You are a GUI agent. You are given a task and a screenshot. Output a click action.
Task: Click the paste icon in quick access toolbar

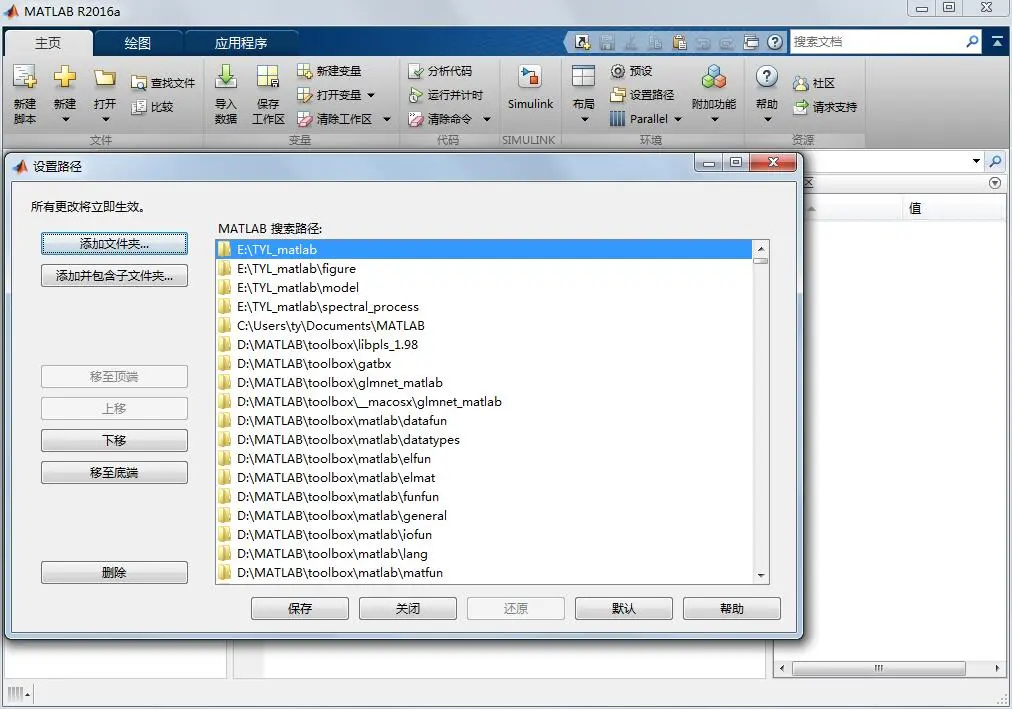click(679, 42)
